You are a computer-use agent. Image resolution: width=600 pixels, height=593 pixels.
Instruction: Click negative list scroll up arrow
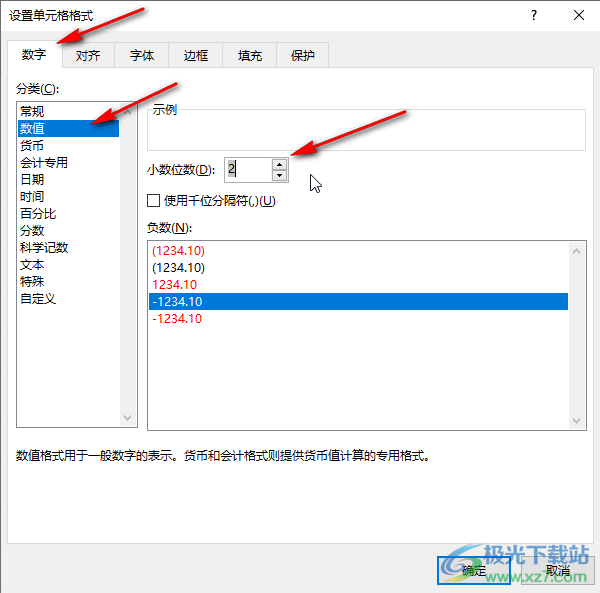577,251
